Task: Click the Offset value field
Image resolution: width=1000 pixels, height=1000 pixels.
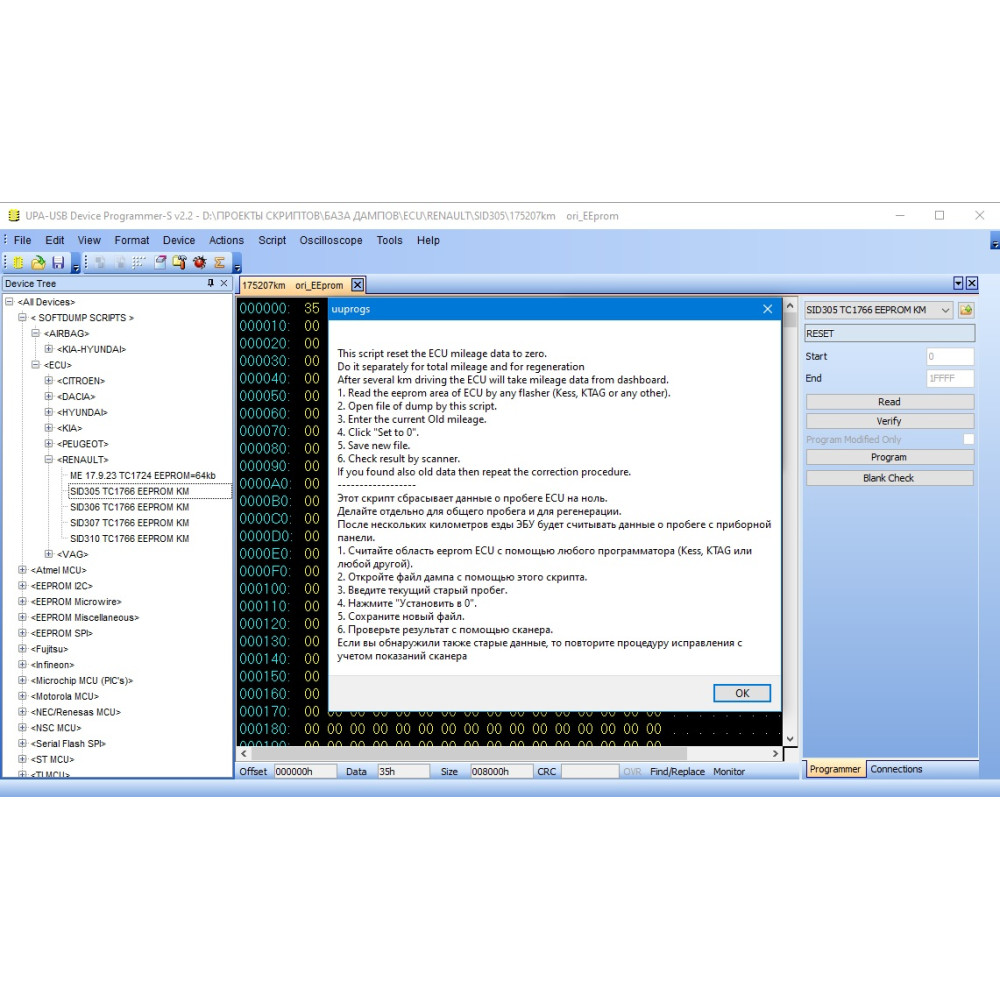Action: (305, 772)
